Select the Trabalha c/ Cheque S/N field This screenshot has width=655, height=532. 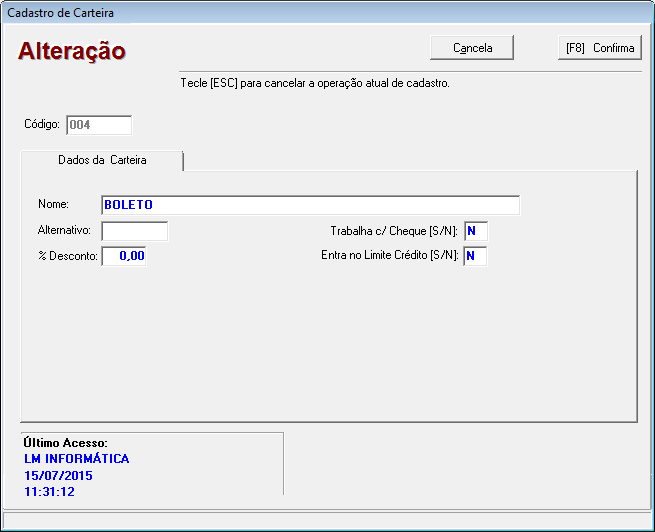tap(475, 231)
